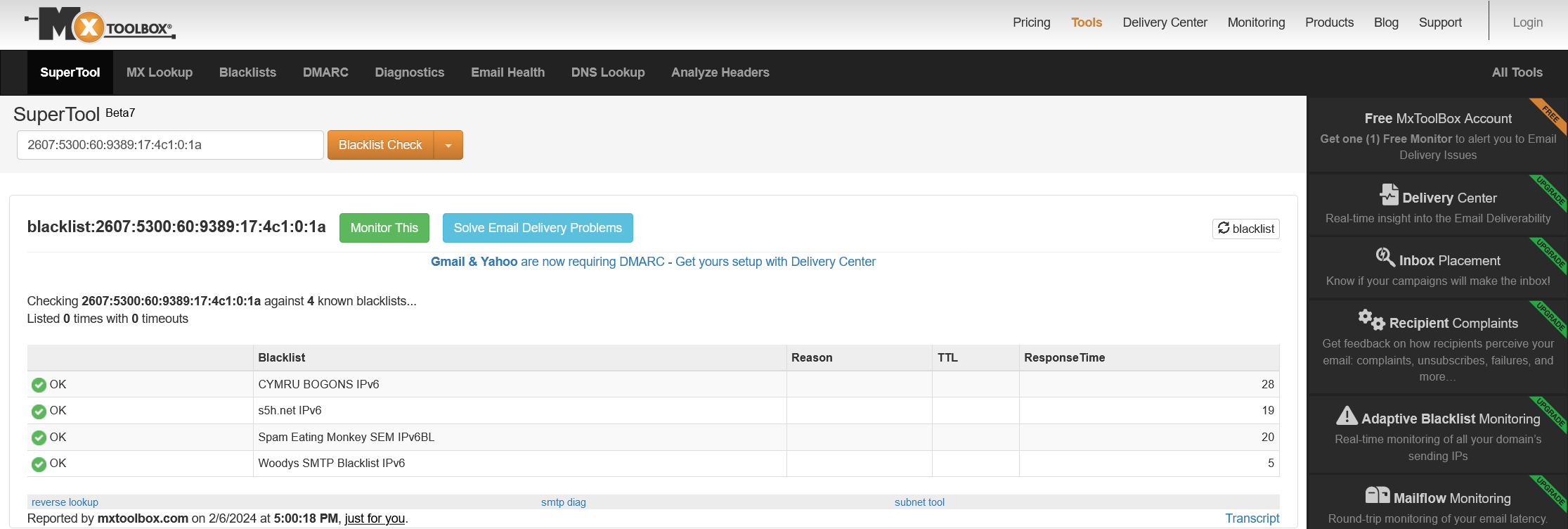Screen dimensions: 1568x529
Task: Open All Tools
Action: coord(1517,72)
